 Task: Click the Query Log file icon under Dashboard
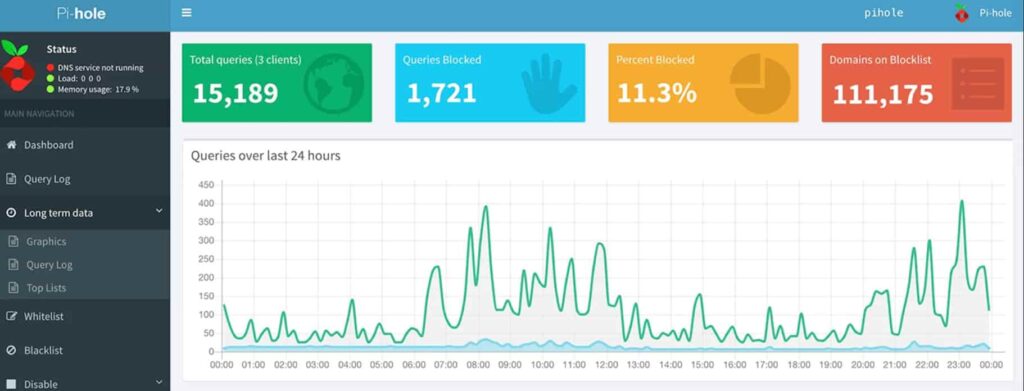pos(11,179)
